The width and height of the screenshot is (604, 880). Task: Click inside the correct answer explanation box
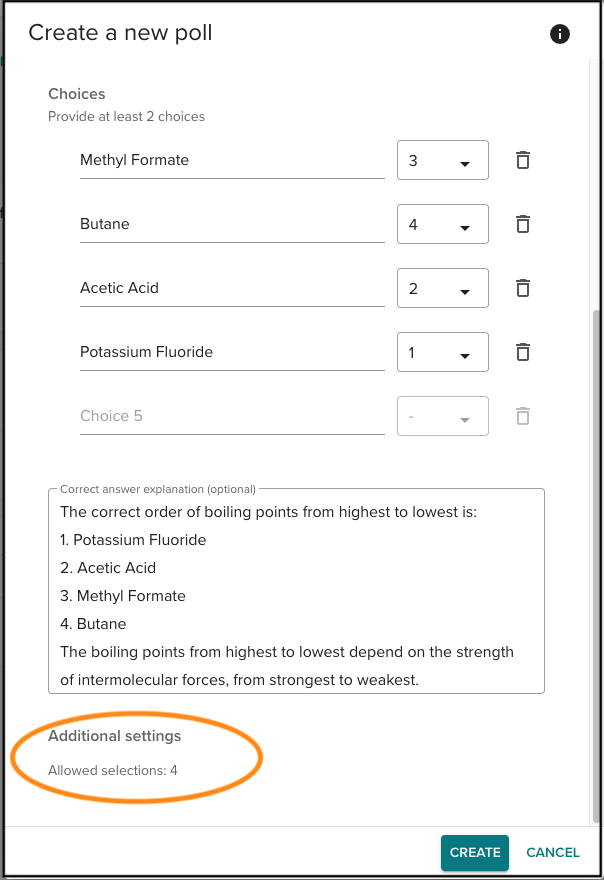(296, 590)
